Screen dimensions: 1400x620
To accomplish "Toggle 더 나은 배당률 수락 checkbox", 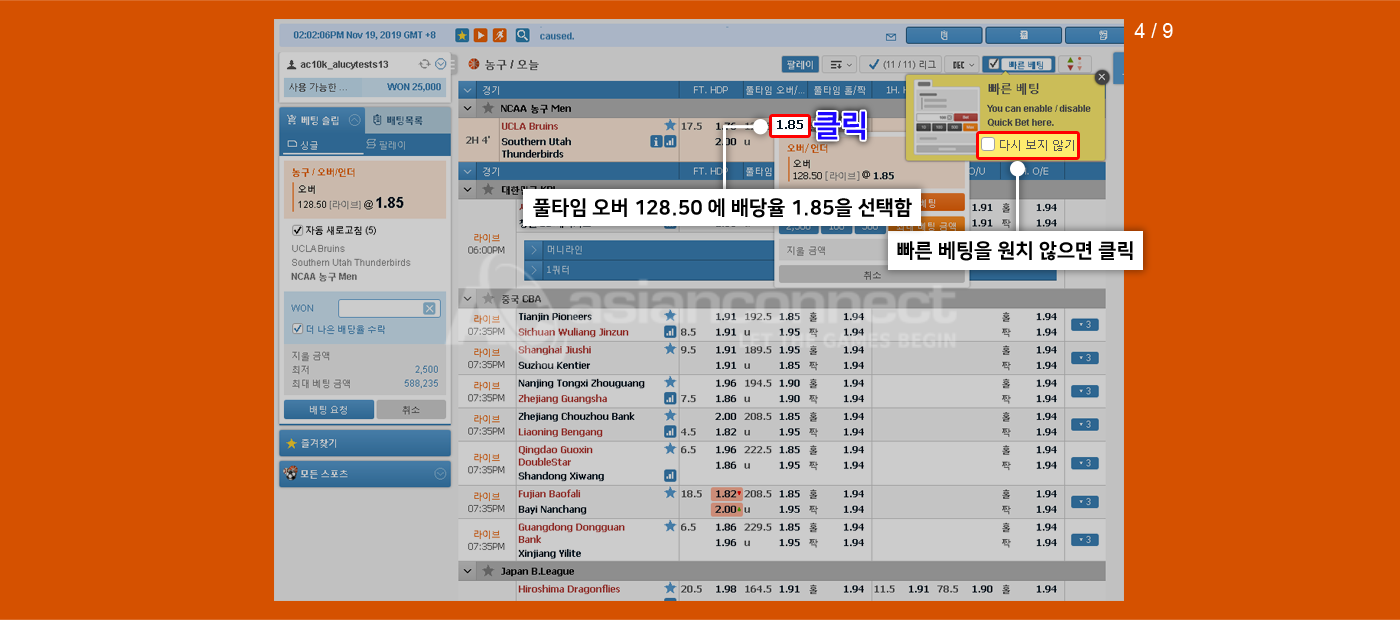I will pos(297,329).
